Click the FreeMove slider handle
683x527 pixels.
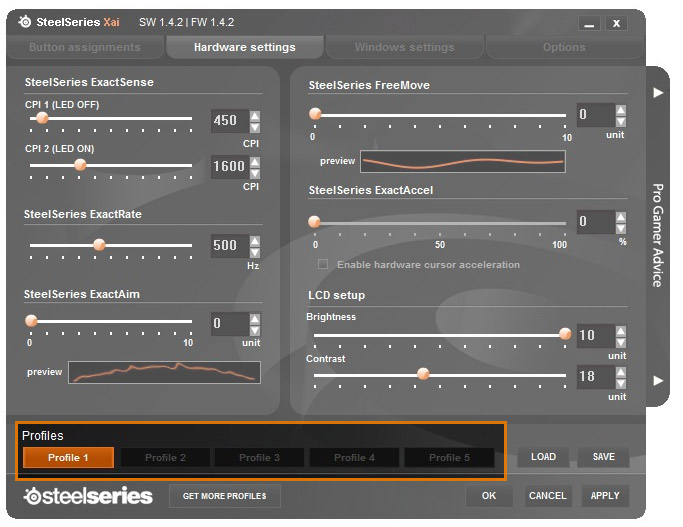[315, 114]
